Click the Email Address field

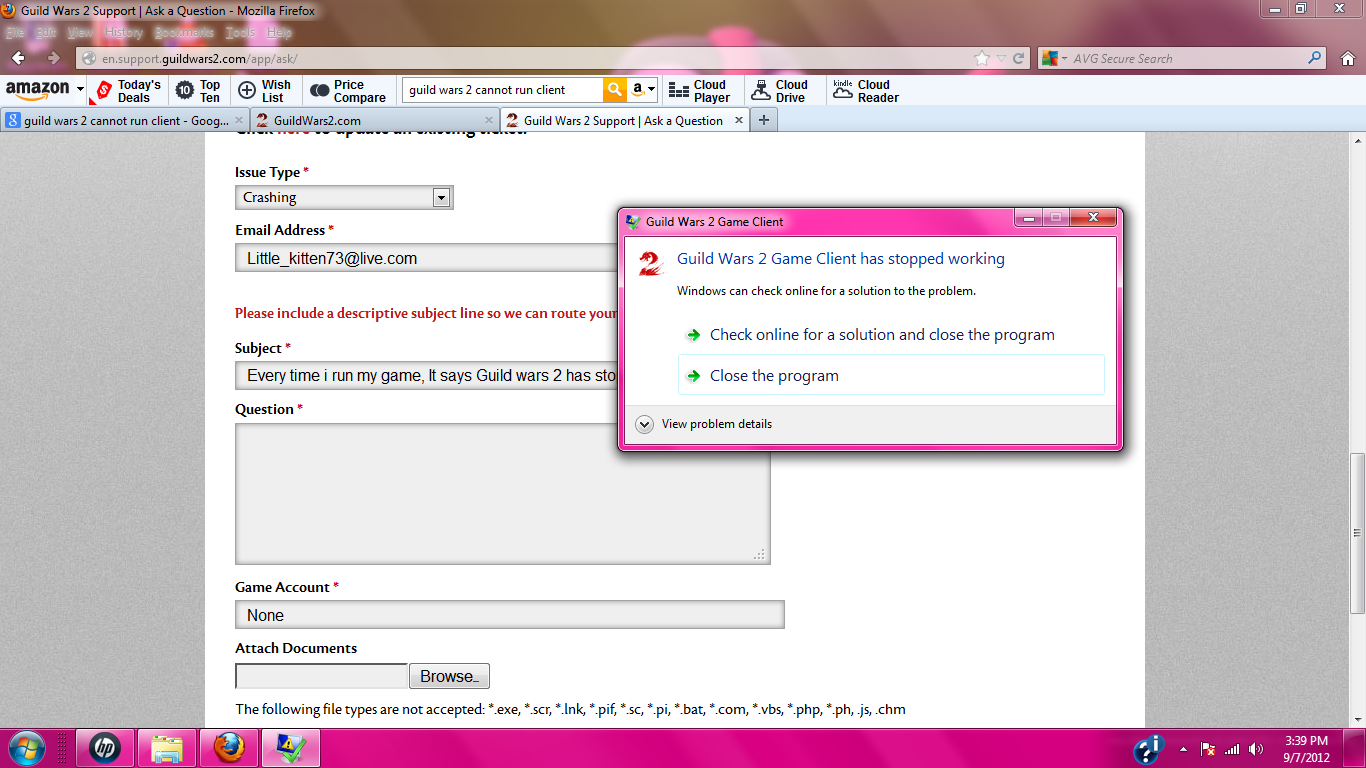click(x=427, y=258)
